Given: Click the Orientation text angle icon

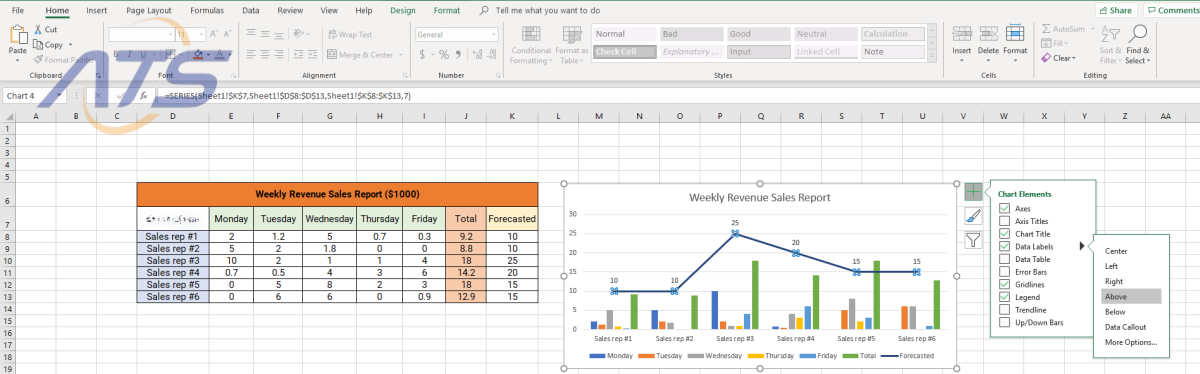Looking at the screenshot, I should point(299,34).
